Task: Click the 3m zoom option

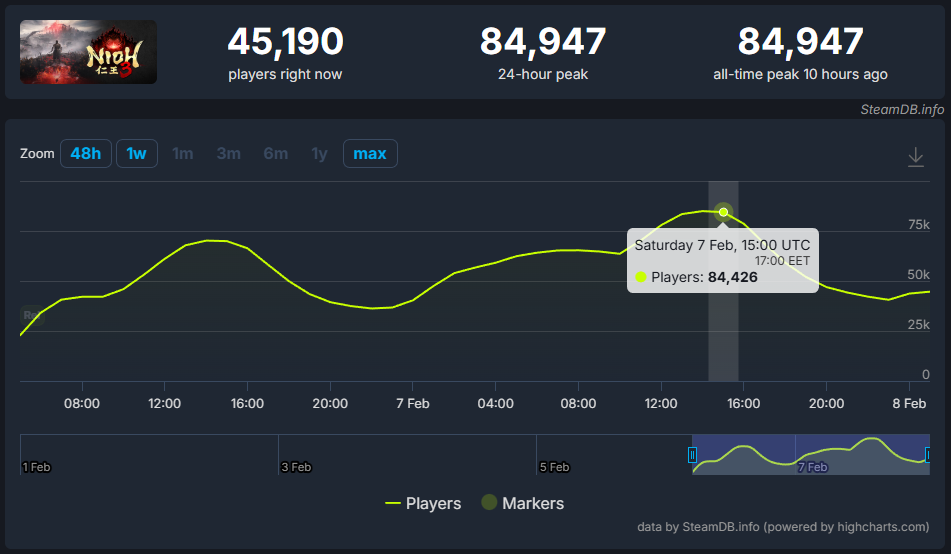Action: (228, 154)
